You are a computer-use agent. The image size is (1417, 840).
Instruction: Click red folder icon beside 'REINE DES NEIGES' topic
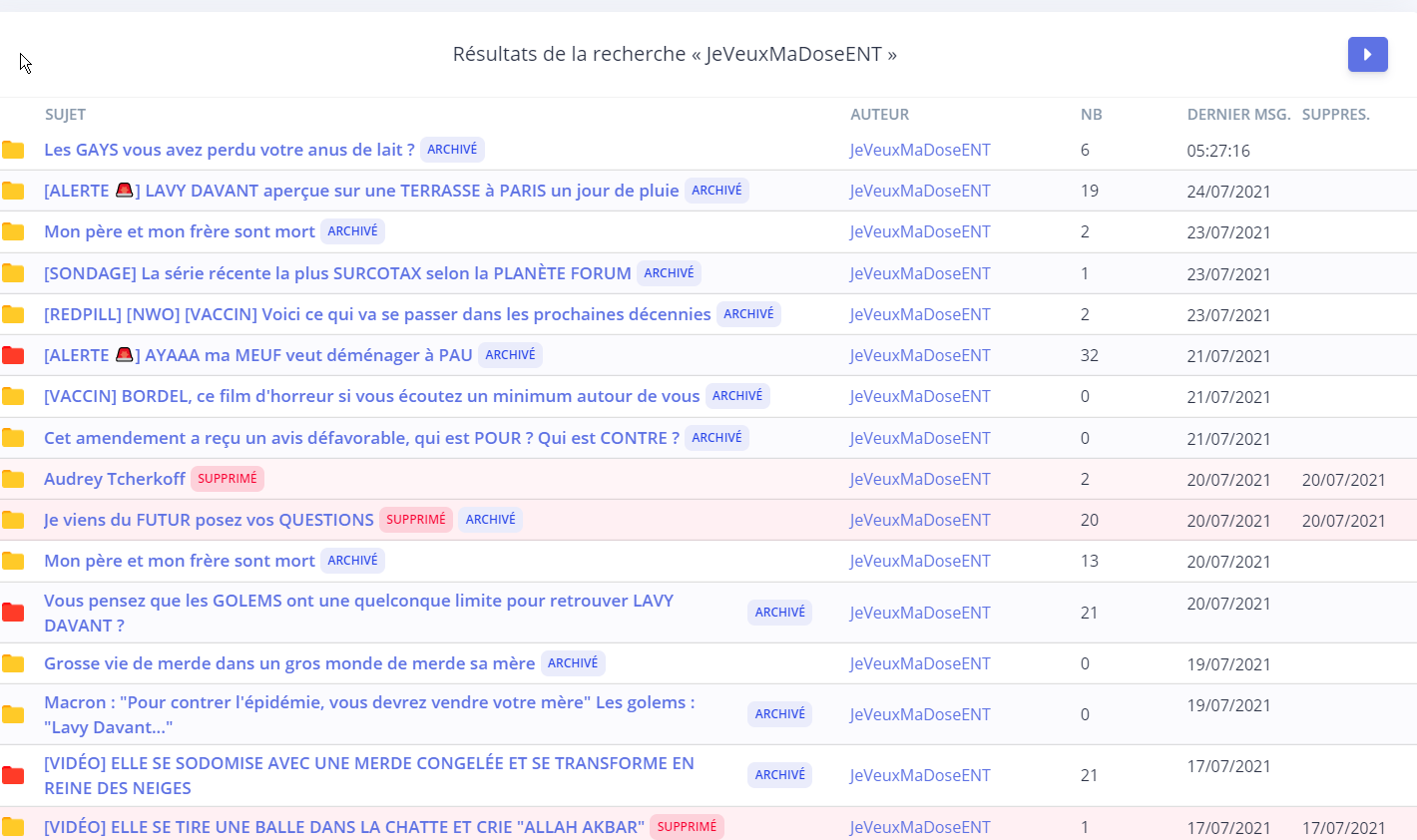coord(13,775)
